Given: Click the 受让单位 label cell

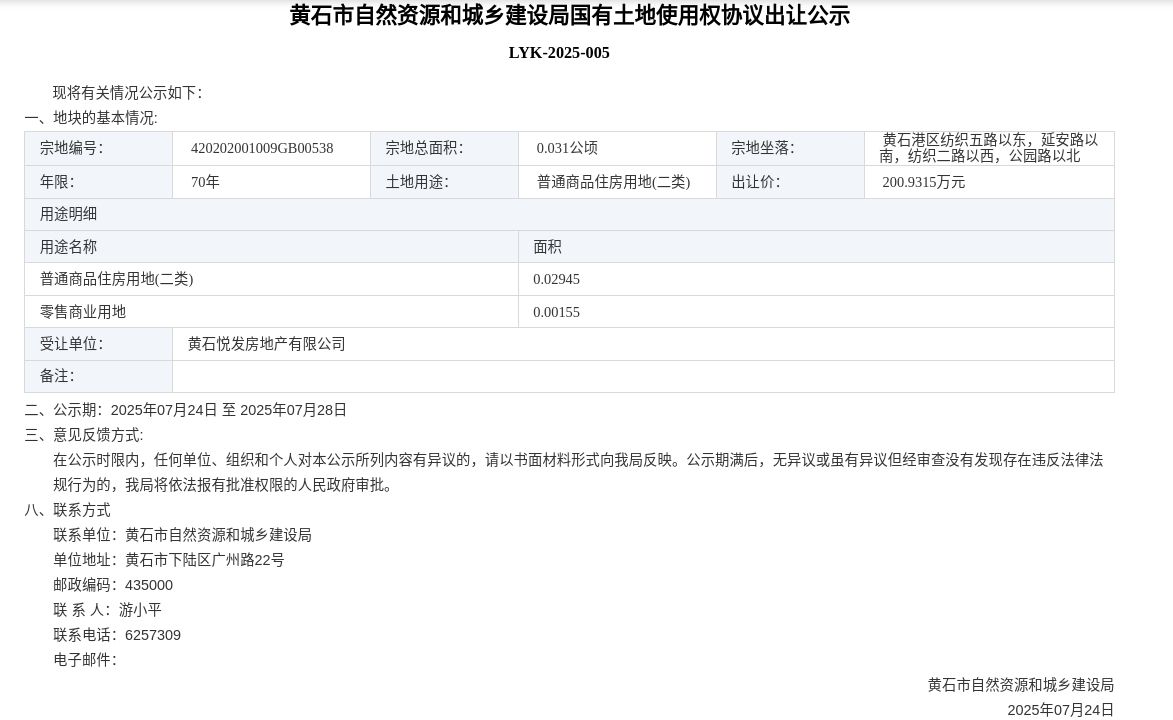Looking at the screenshot, I should coord(99,344).
